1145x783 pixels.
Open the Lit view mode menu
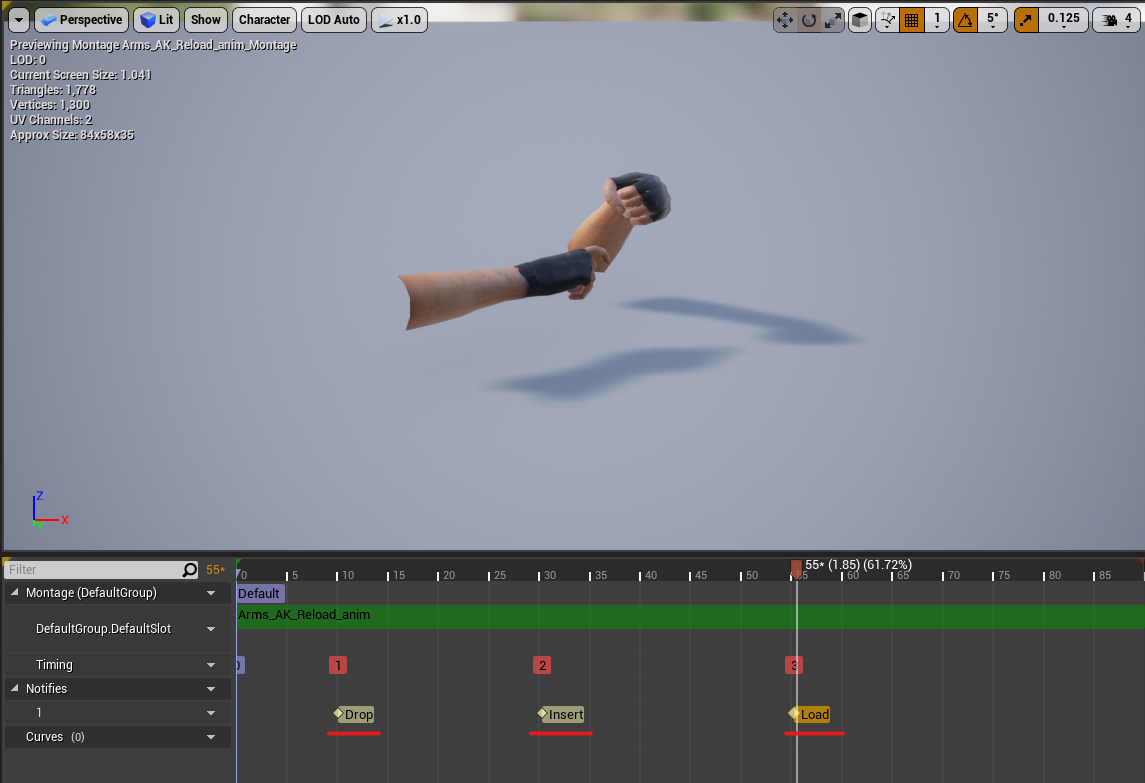point(157,20)
